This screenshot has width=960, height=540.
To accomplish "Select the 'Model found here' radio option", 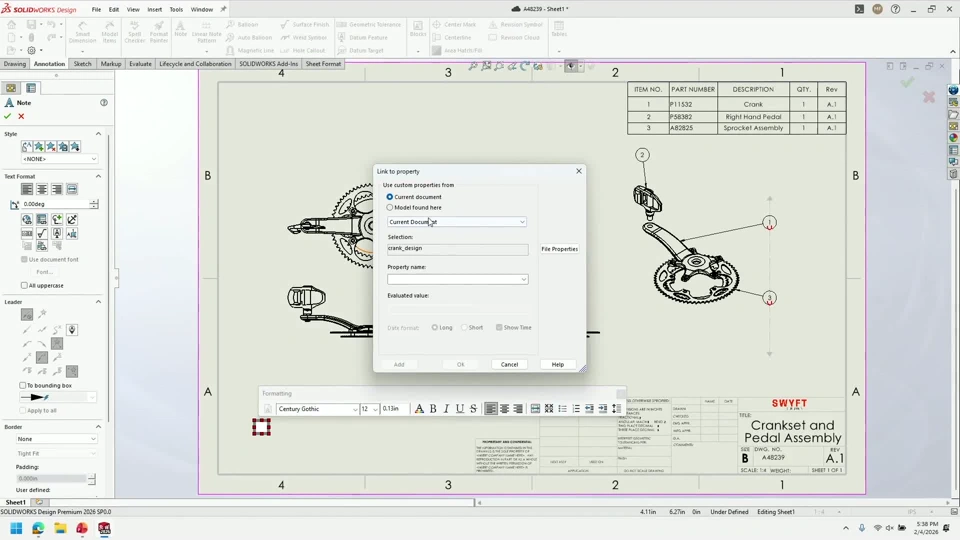I will point(390,207).
